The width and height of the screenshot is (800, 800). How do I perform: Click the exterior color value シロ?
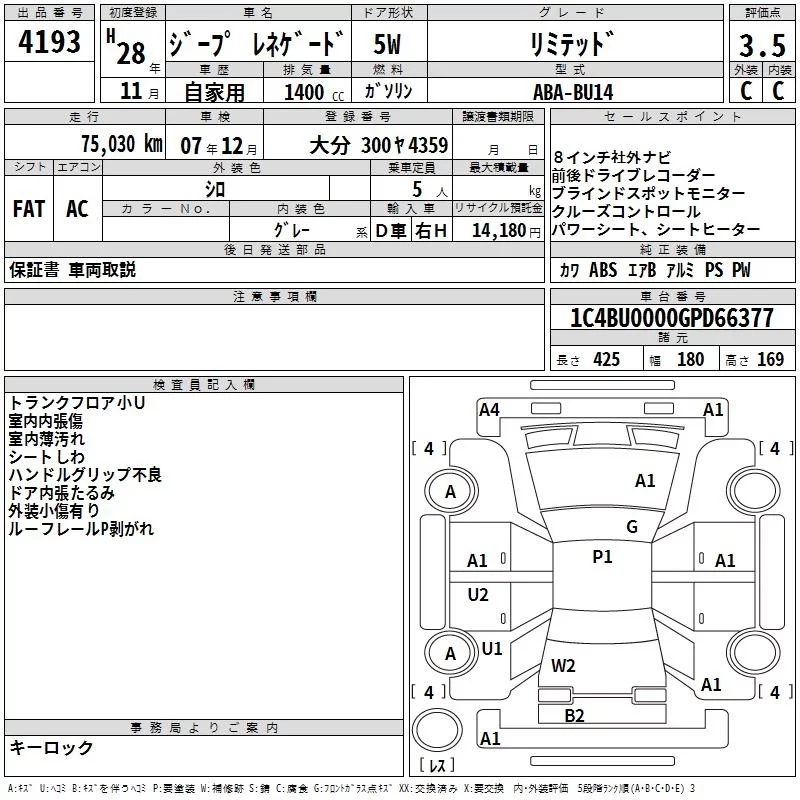(x=215, y=190)
